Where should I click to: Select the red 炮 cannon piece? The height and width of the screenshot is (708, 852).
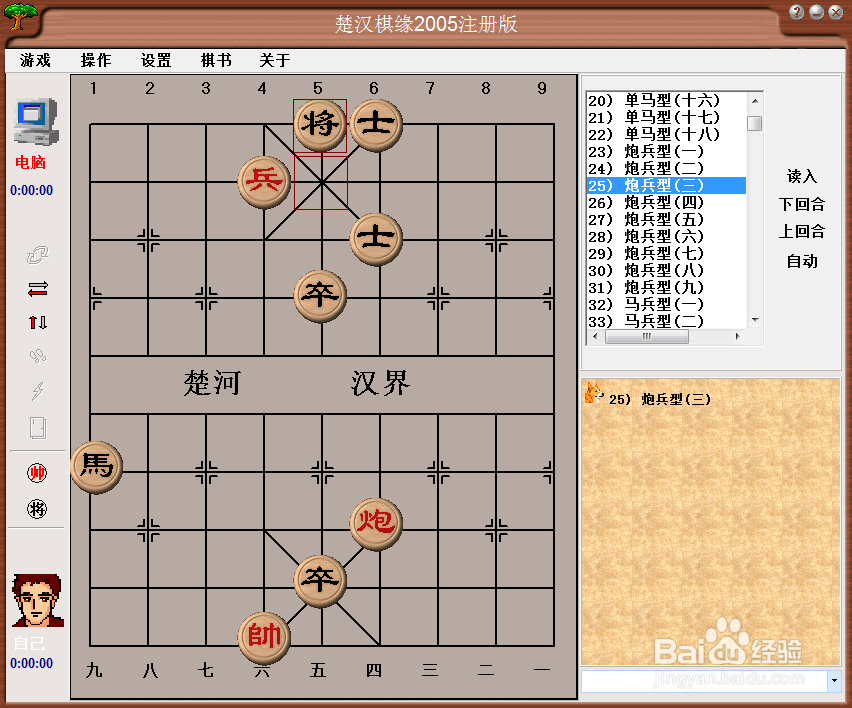coord(376,524)
